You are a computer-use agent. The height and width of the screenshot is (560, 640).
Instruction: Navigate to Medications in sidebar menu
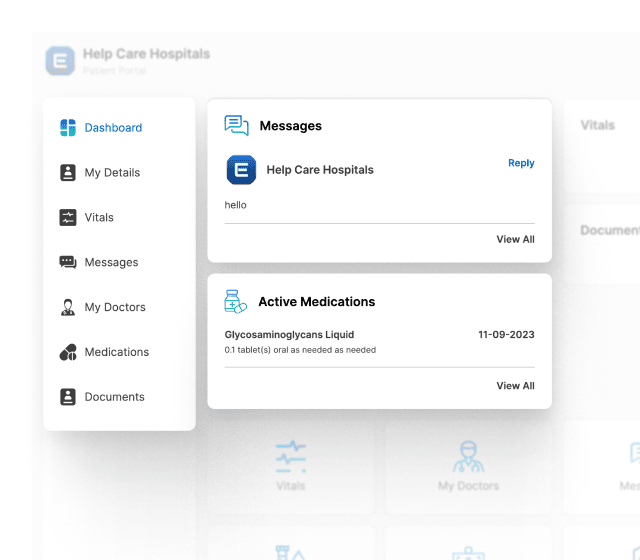117,352
